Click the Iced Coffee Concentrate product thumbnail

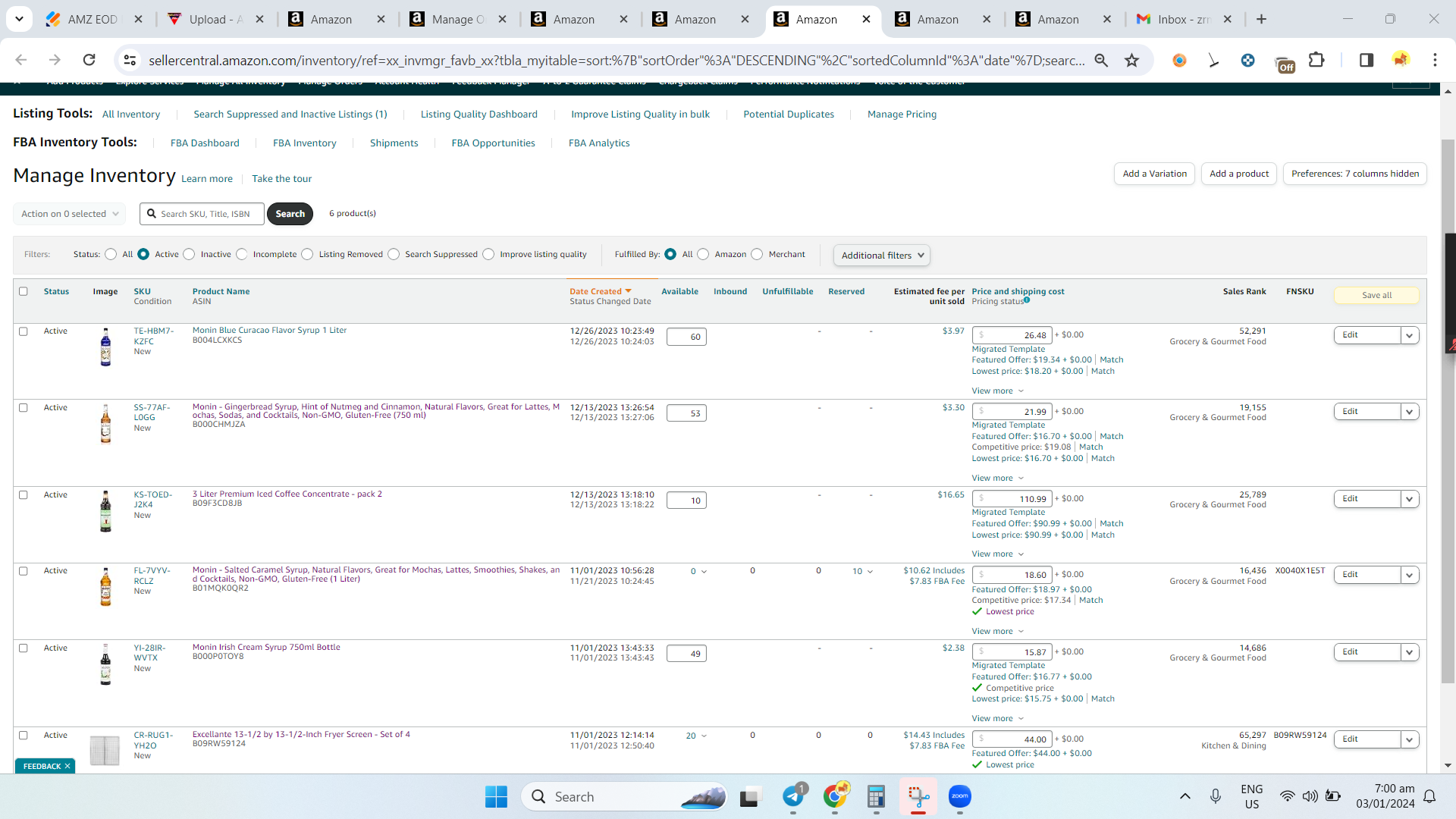point(105,511)
